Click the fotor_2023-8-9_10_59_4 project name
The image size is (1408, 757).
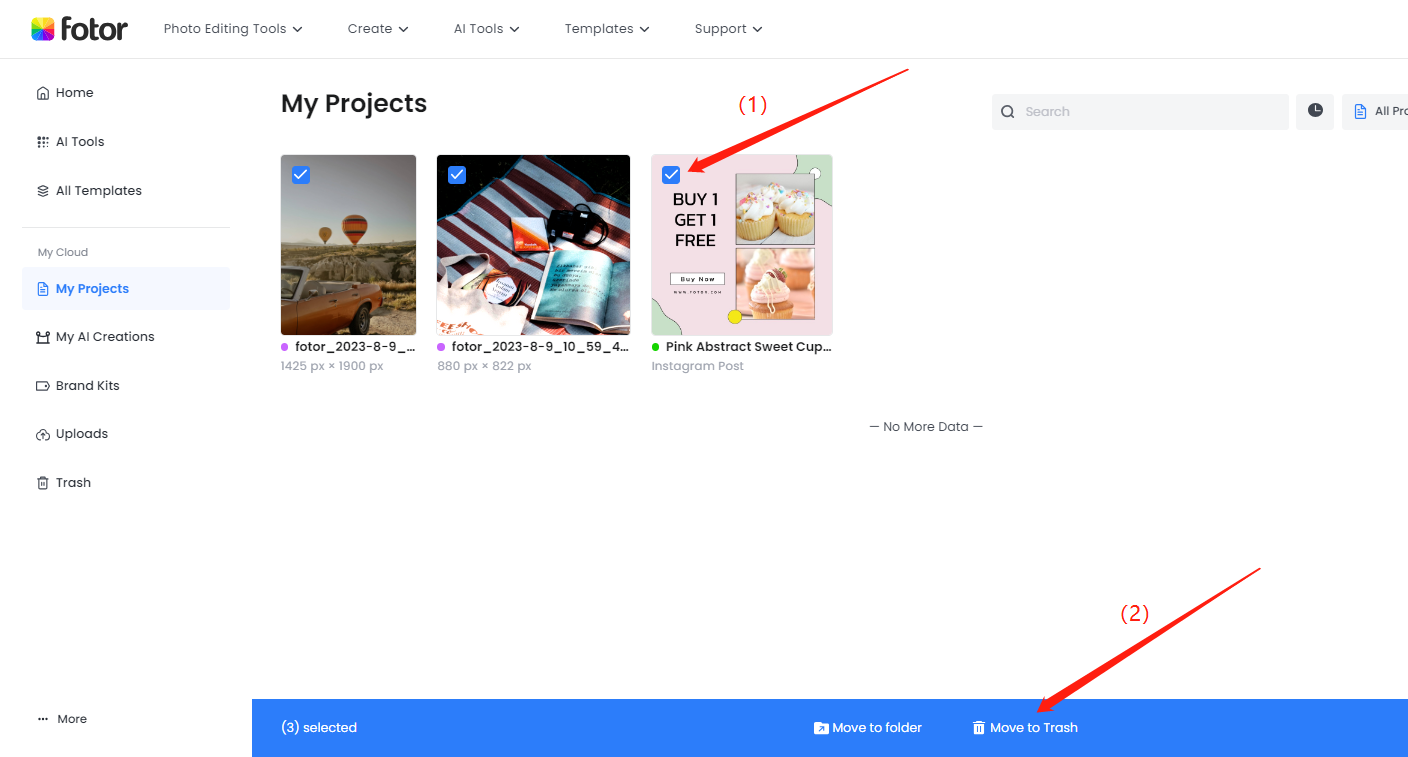540,347
